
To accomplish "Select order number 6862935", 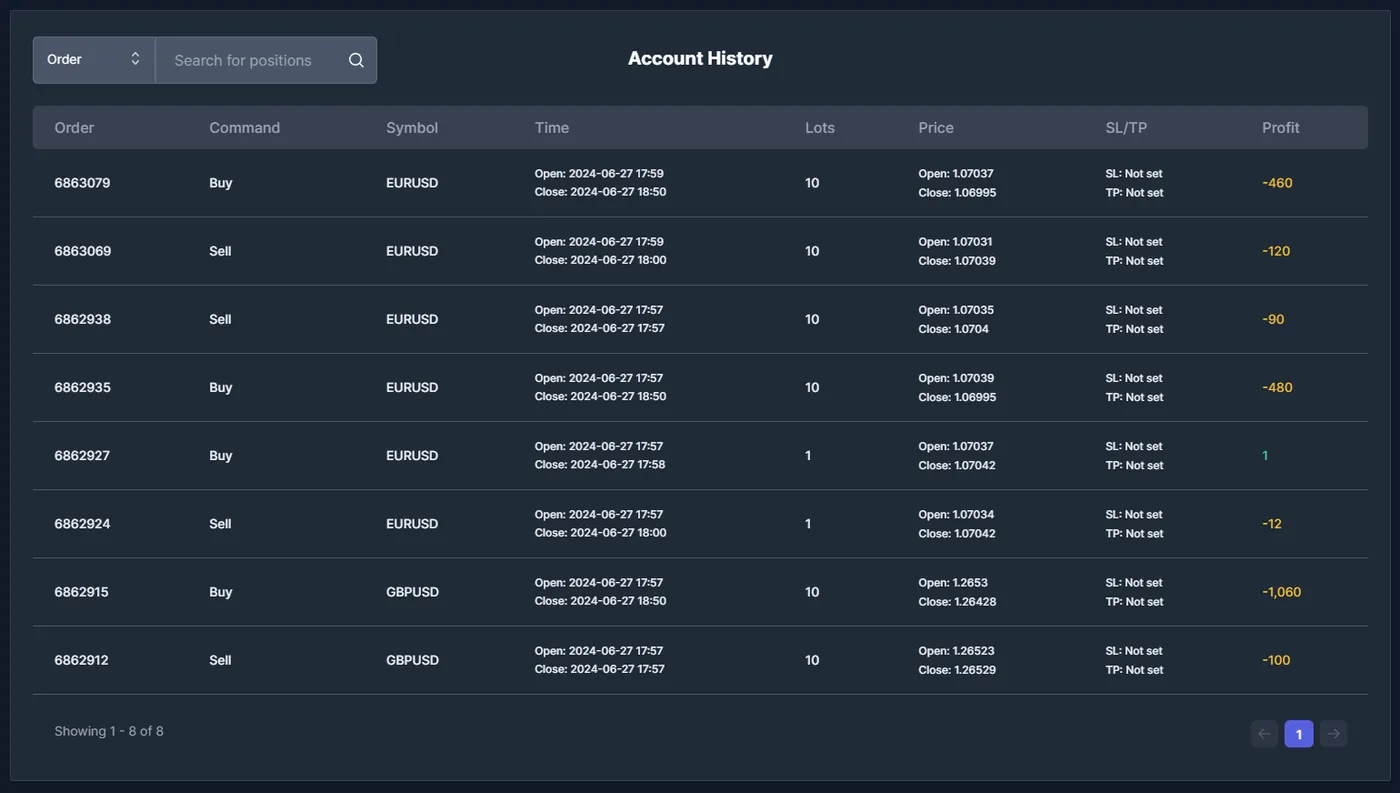I will (x=83, y=387).
